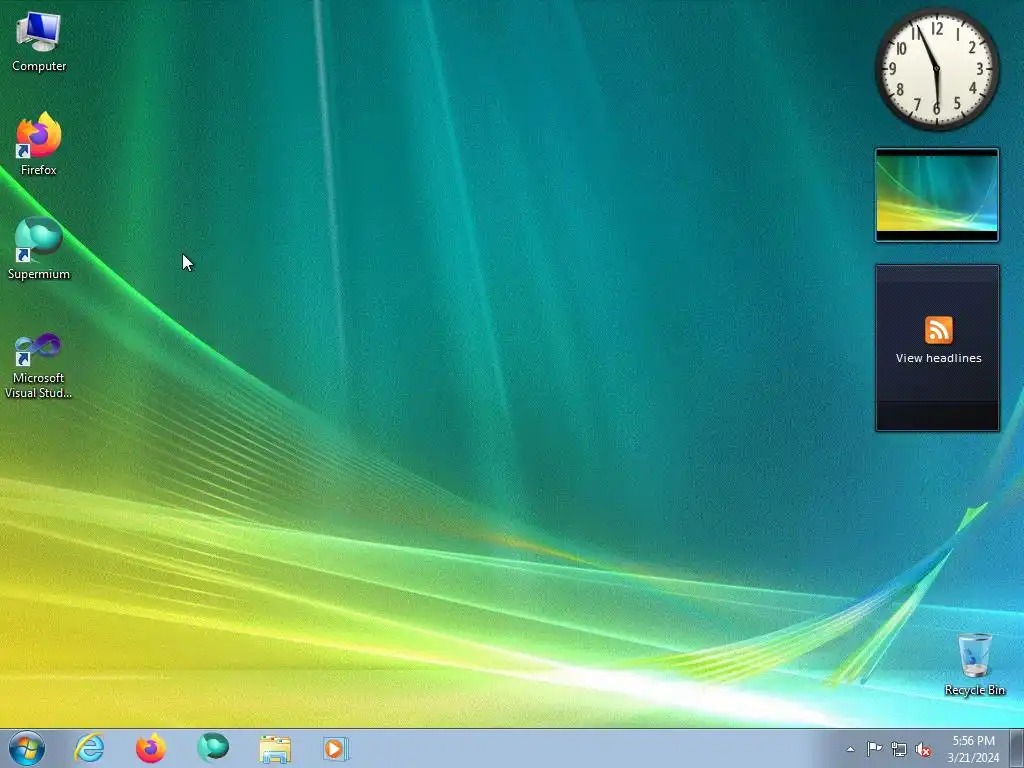Select the Recycle Bin icon
Viewport: 1024px width, 768px height.
974,664
